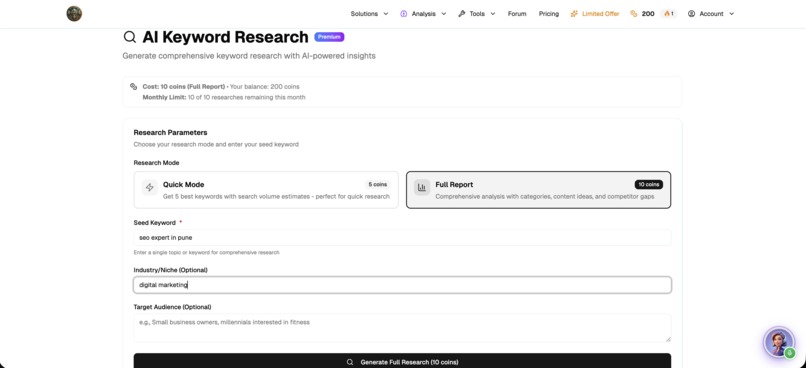Open the Account menu
The width and height of the screenshot is (806, 368).
click(x=711, y=14)
